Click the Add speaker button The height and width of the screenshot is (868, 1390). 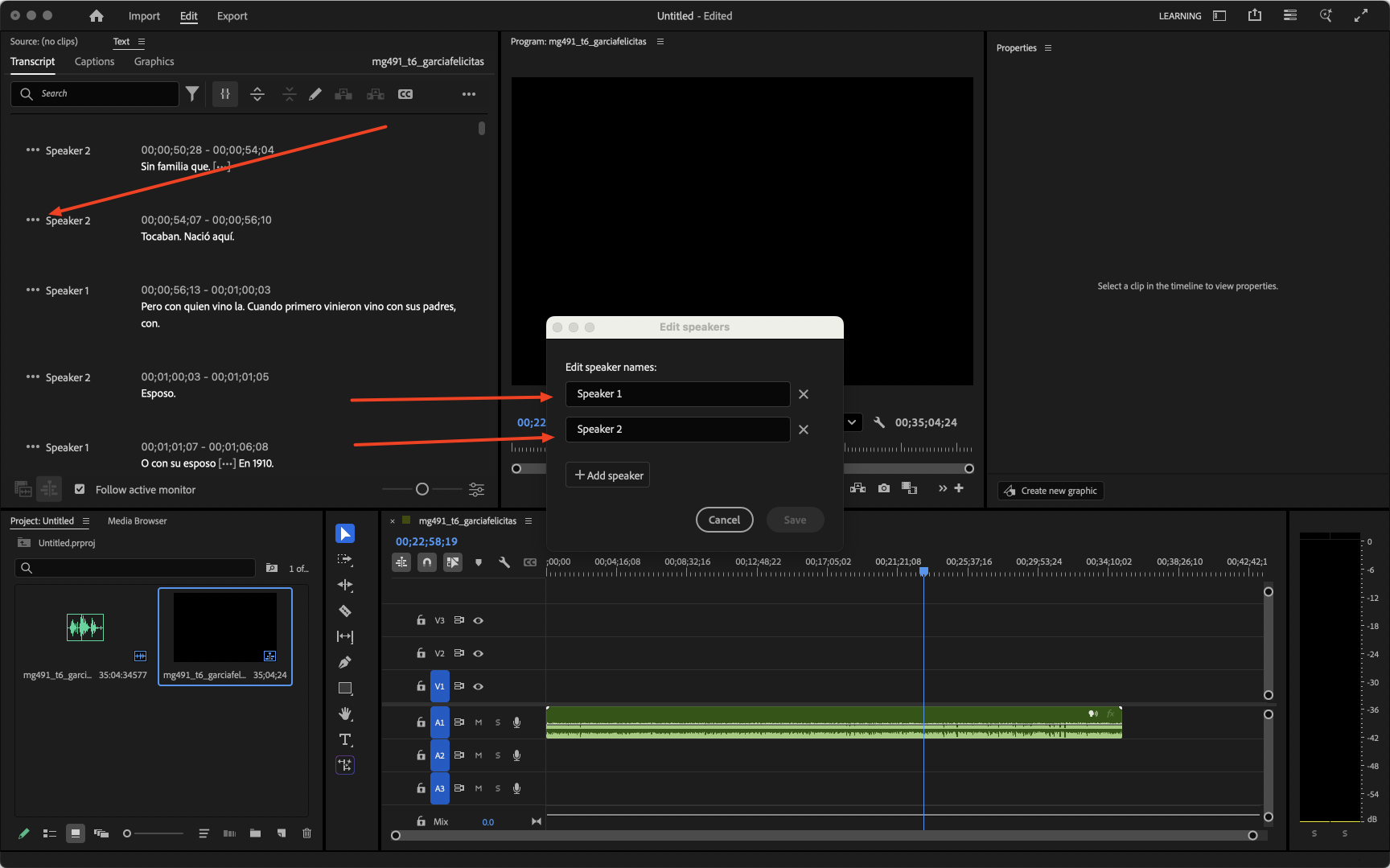(x=608, y=475)
